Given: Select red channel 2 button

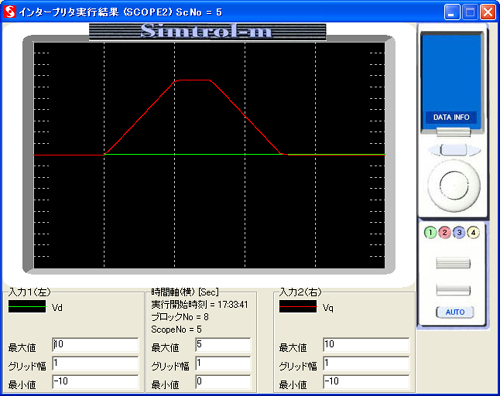Looking at the screenshot, I should 445,233.
